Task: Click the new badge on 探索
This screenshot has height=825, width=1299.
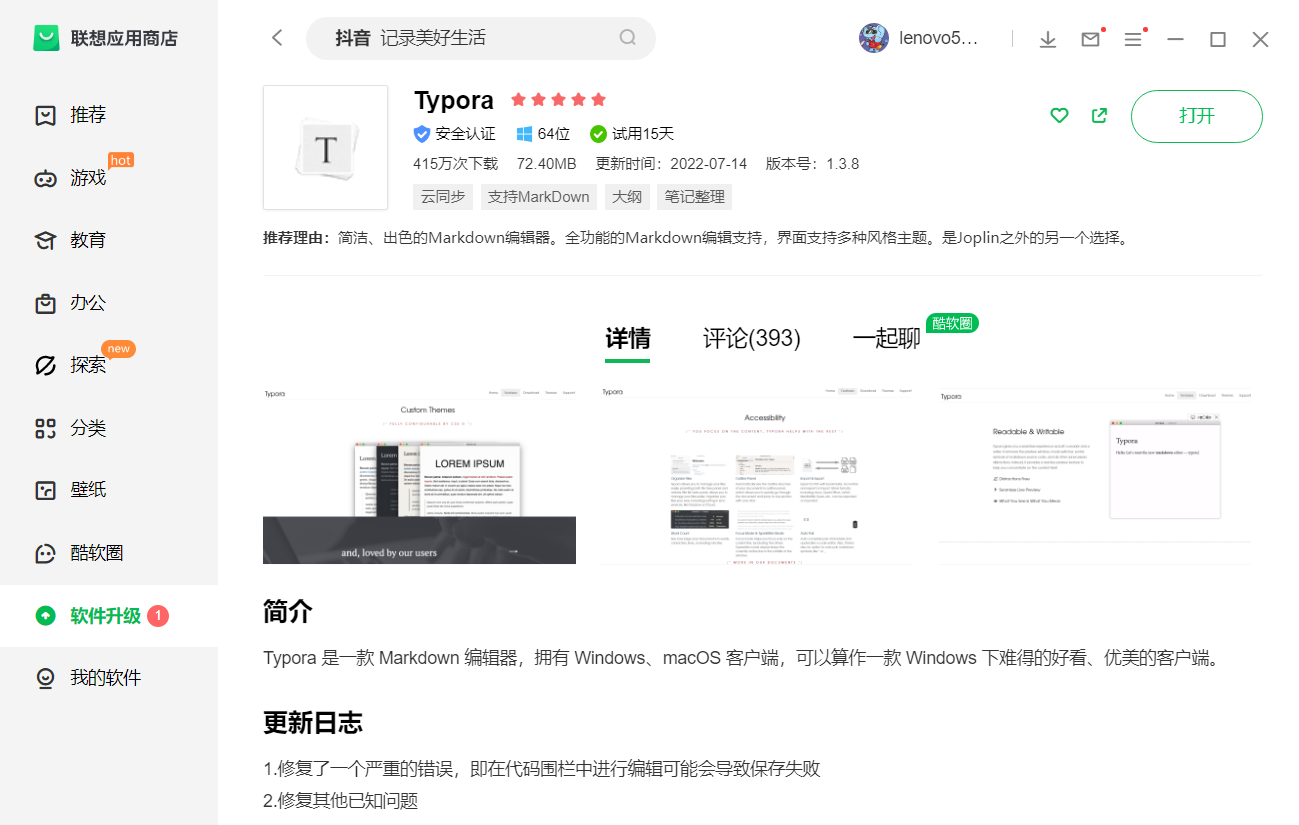Action: 118,349
